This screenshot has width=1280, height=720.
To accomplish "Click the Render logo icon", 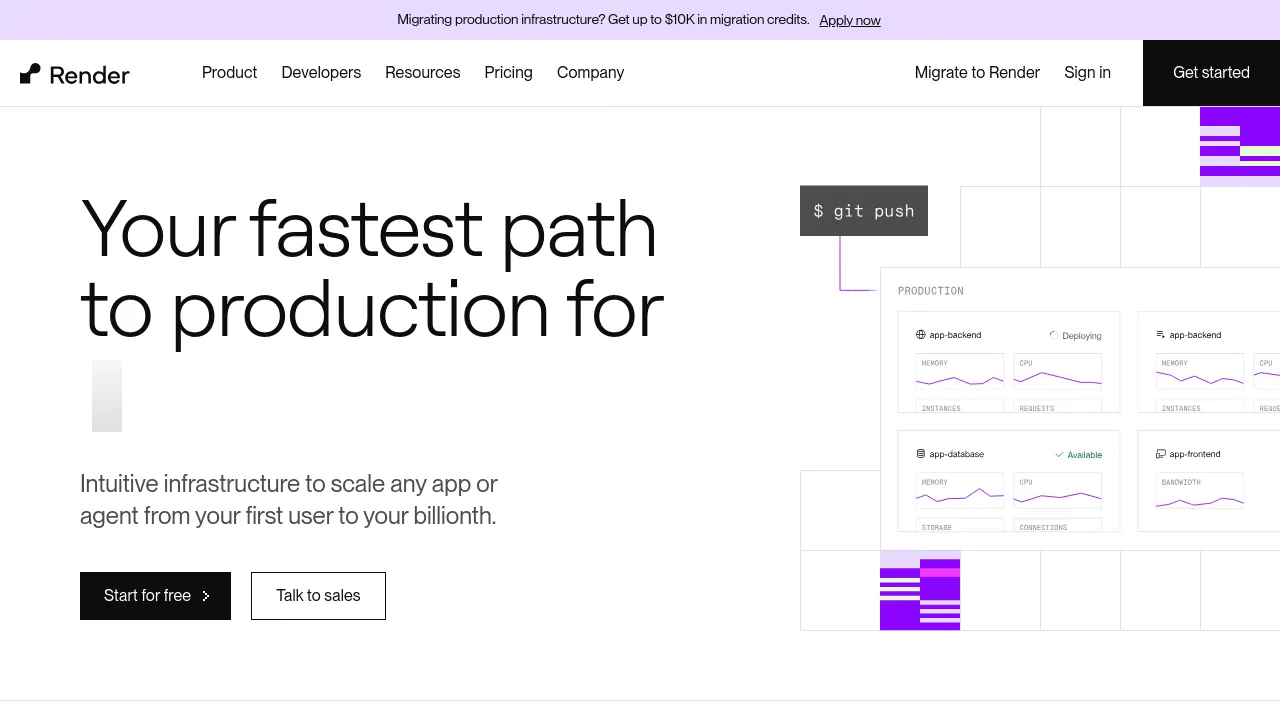I will click(30, 74).
